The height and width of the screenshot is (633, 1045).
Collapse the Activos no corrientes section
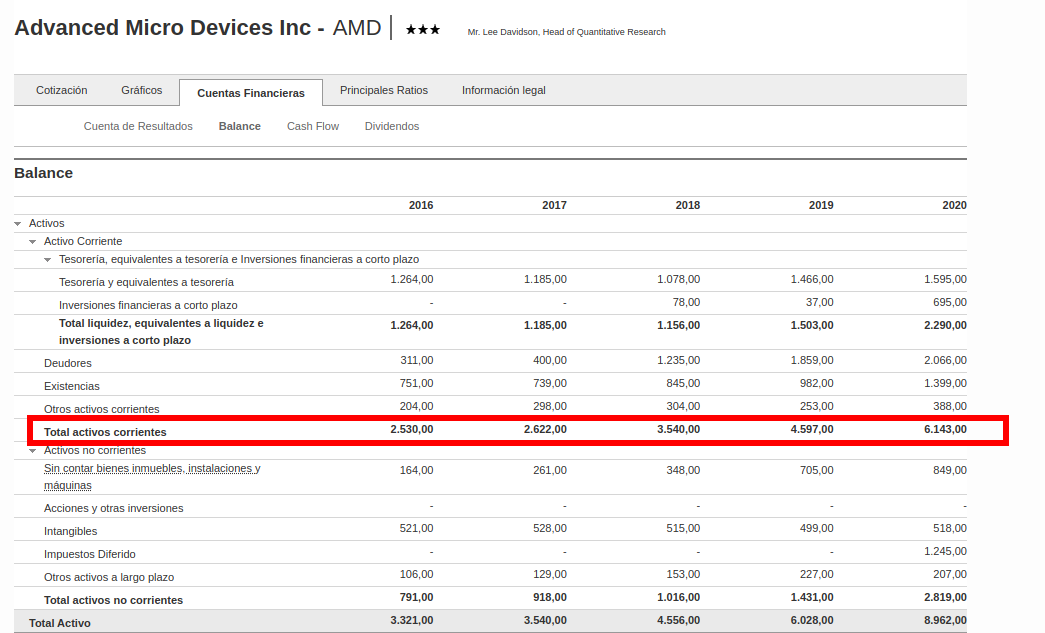(x=33, y=451)
